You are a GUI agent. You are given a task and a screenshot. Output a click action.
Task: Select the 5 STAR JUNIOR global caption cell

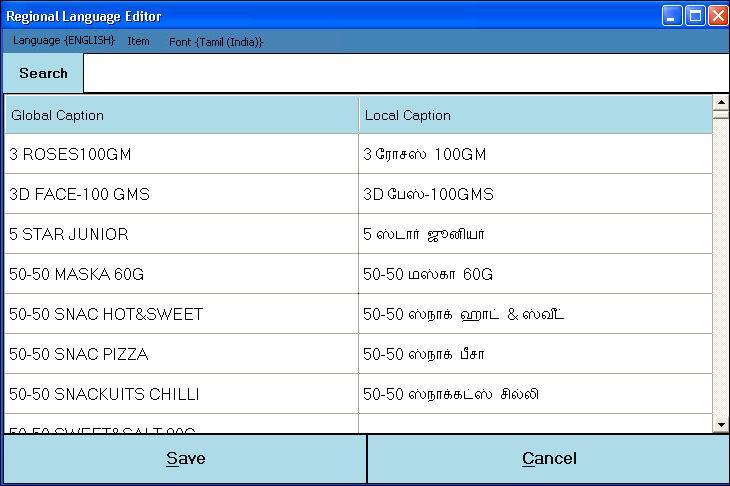[182, 234]
